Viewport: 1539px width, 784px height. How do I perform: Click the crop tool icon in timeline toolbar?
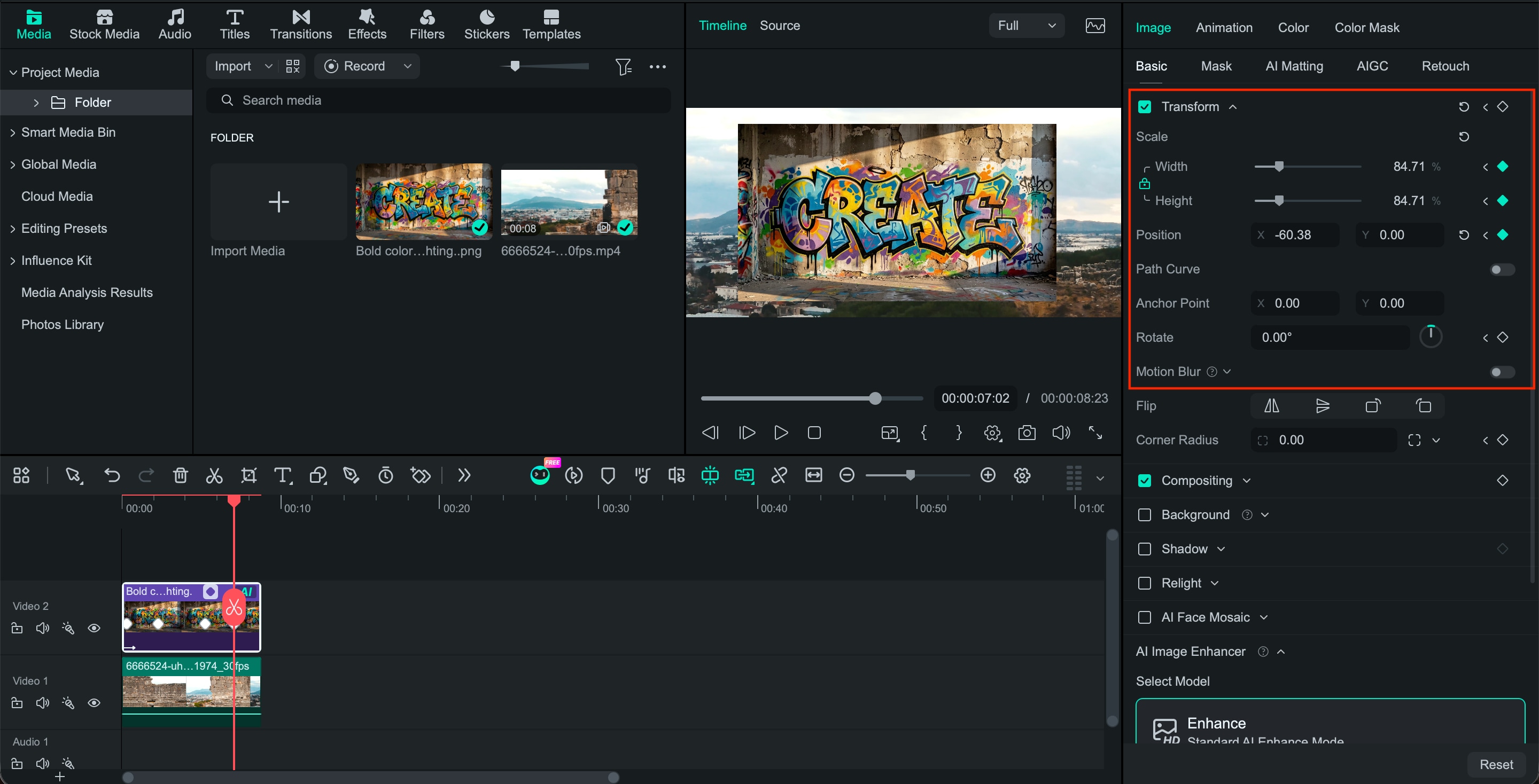point(248,475)
